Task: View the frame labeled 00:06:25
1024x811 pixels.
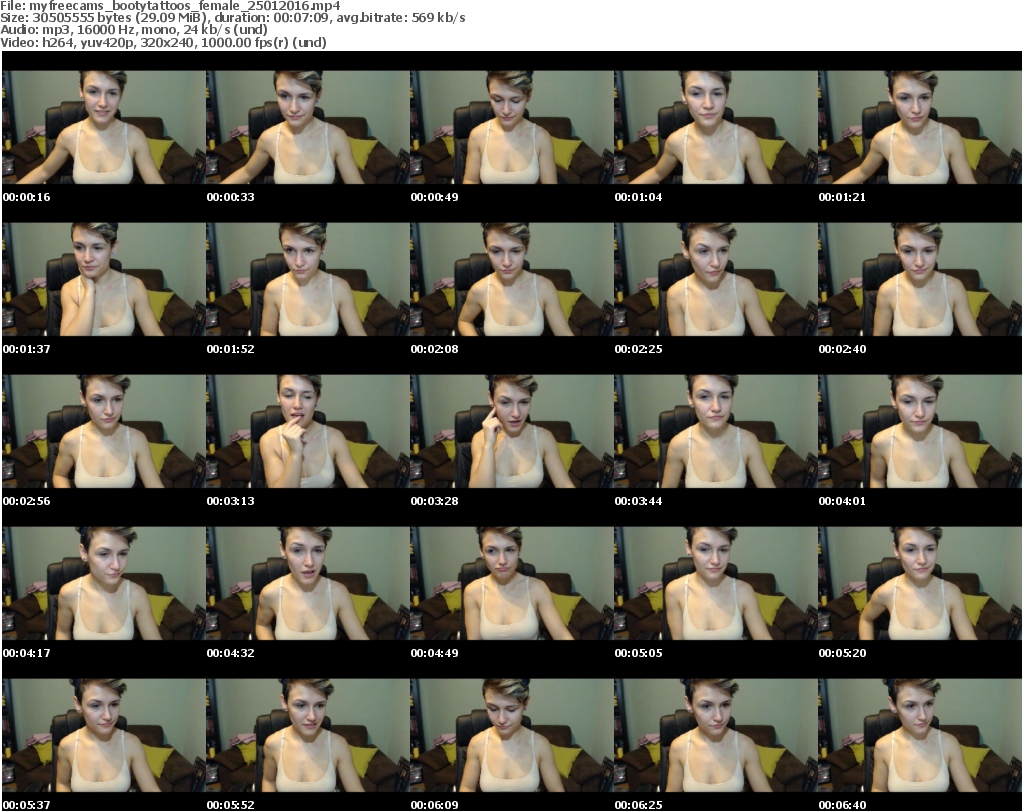Action: [716, 736]
